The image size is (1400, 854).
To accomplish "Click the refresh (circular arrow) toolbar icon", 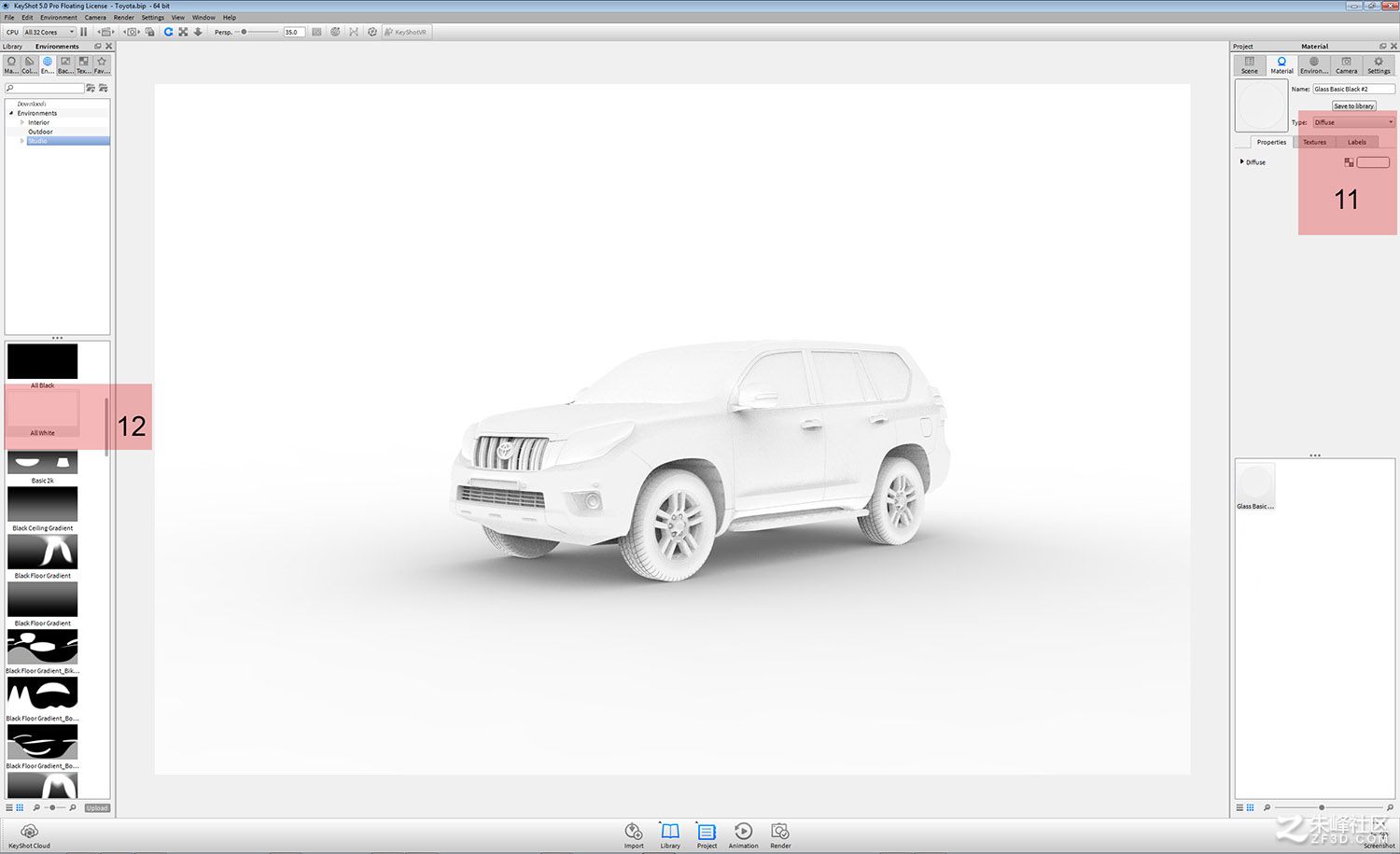I will [168, 32].
